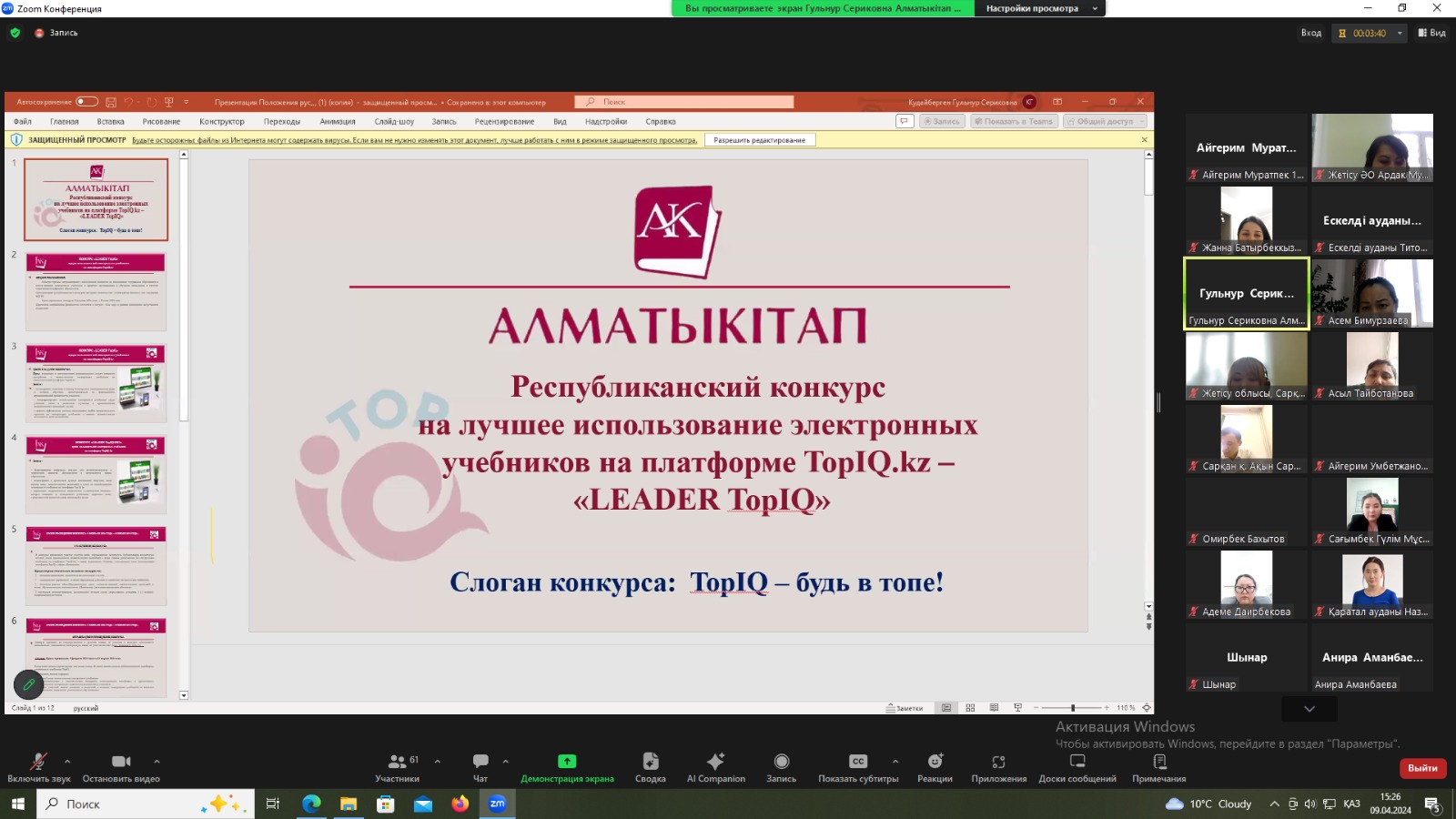The image size is (1456, 819).
Task: Open the Файл menu
Action: (x=23, y=121)
